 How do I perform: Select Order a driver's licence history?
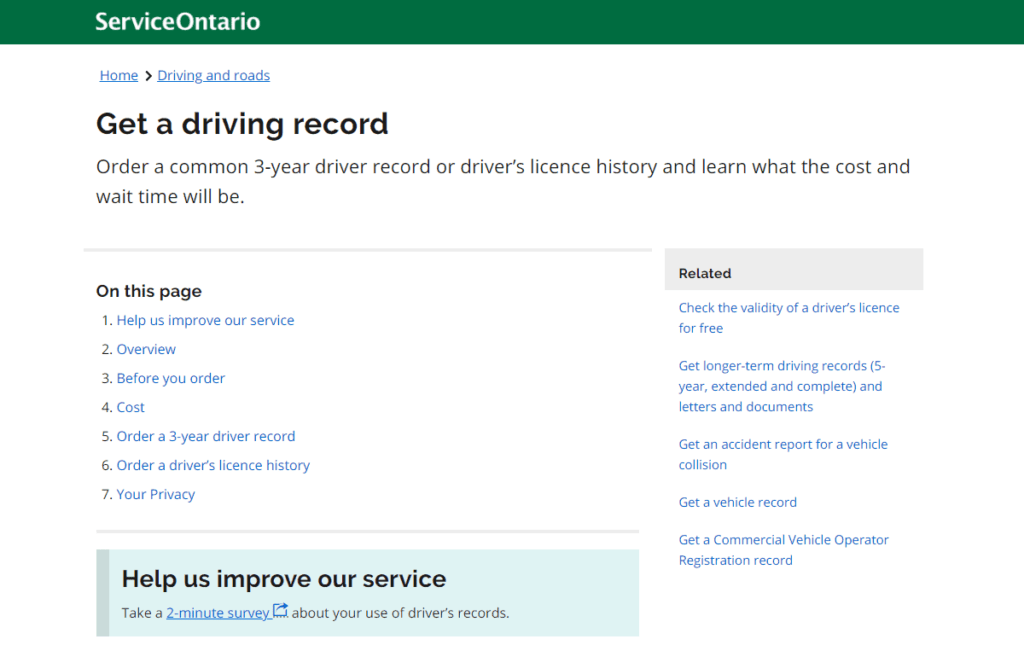pos(213,465)
